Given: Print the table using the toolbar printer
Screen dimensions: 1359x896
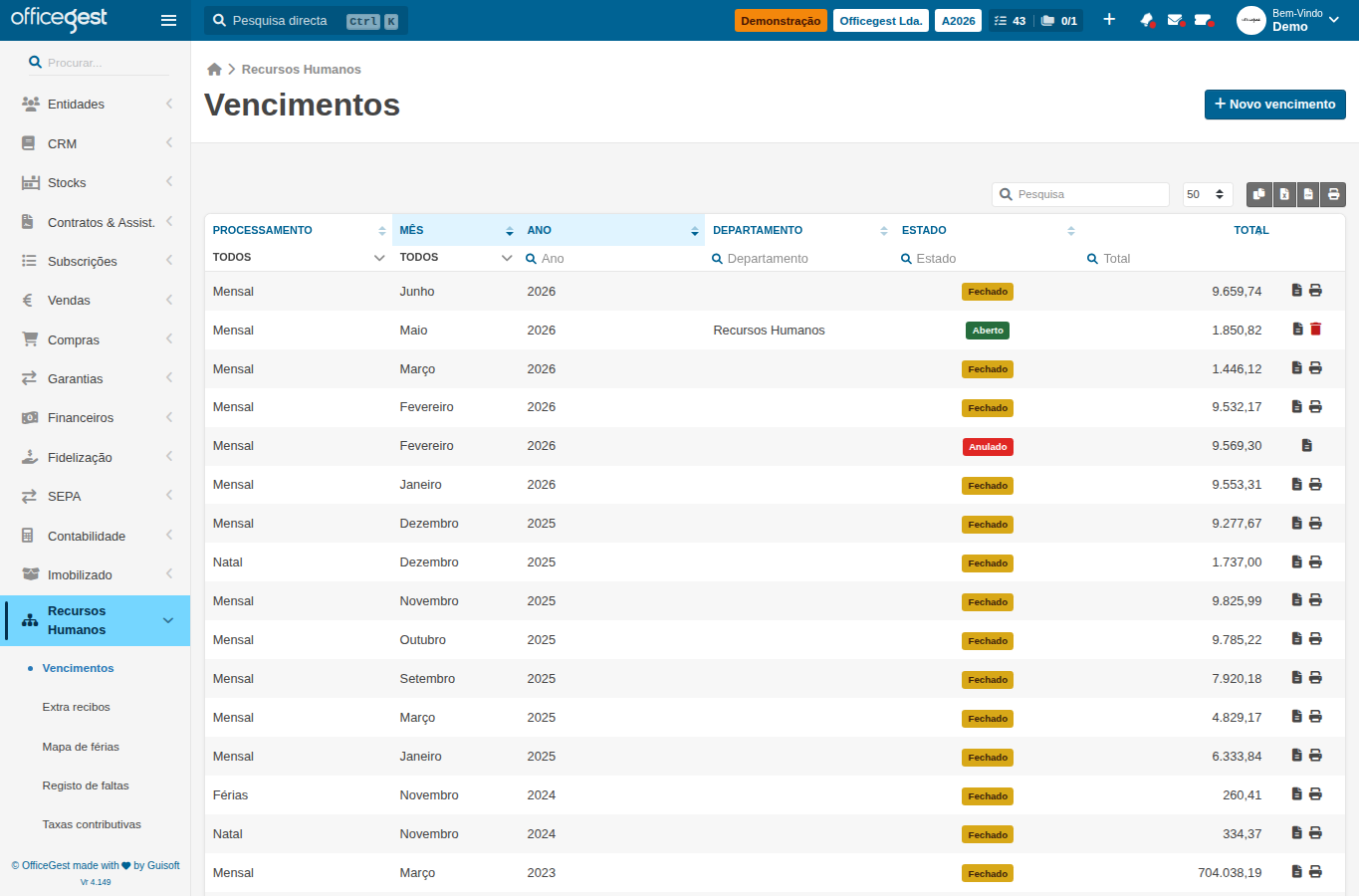Looking at the screenshot, I should (x=1333, y=194).
